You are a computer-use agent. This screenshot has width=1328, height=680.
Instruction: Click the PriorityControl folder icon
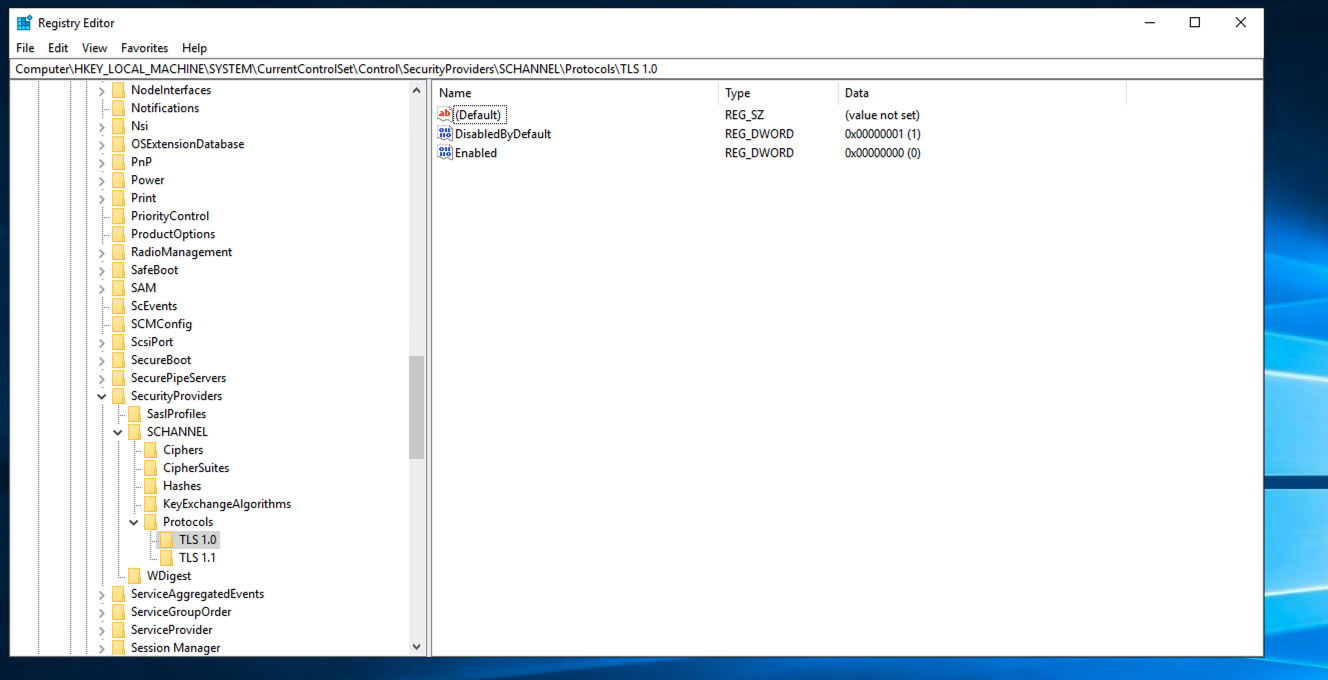pos(118,216)
